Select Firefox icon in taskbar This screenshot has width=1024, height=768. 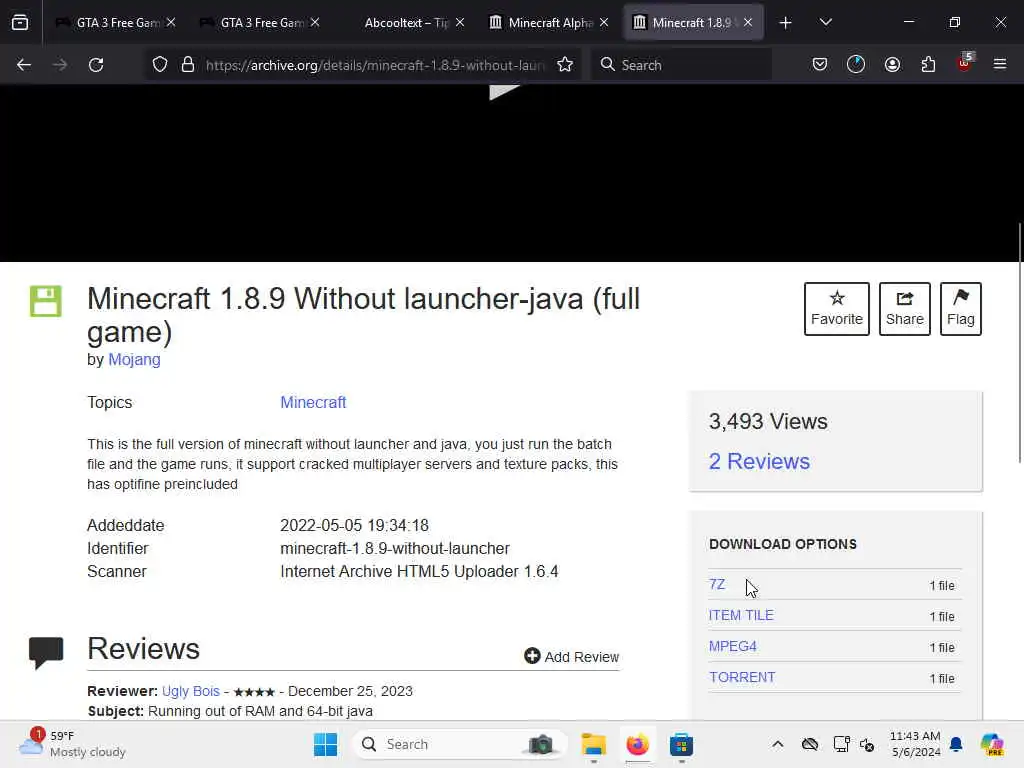point(637,744)
